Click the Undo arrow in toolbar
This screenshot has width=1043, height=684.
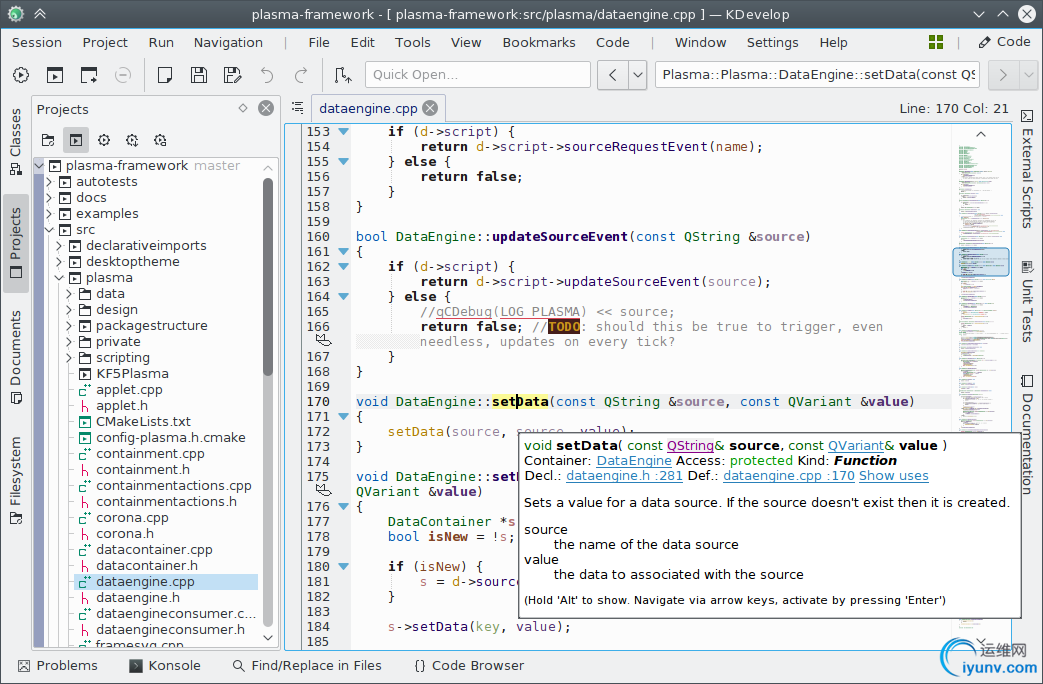(x=266, y=75)
